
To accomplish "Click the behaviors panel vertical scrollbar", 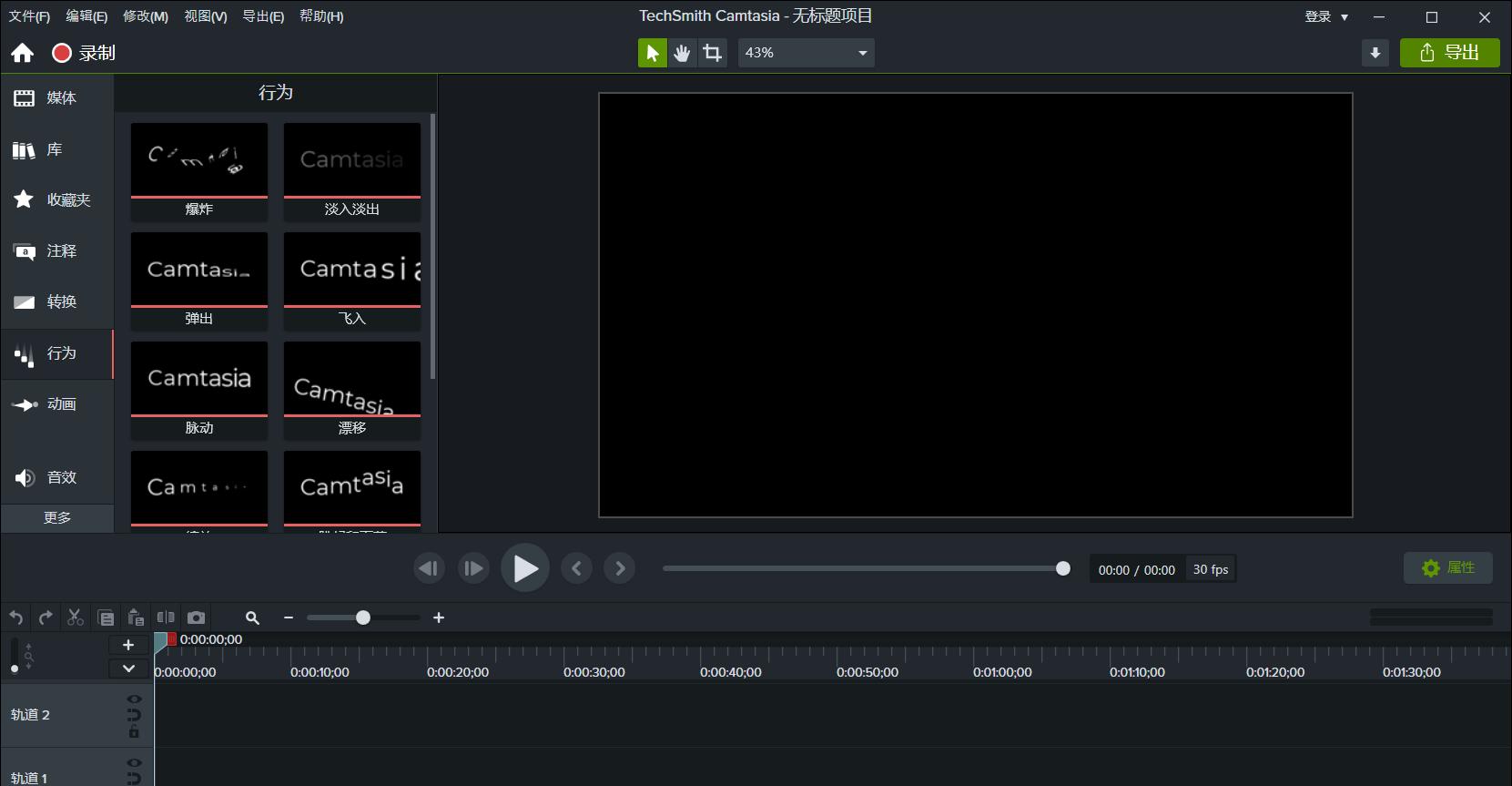I will [432, 246].
